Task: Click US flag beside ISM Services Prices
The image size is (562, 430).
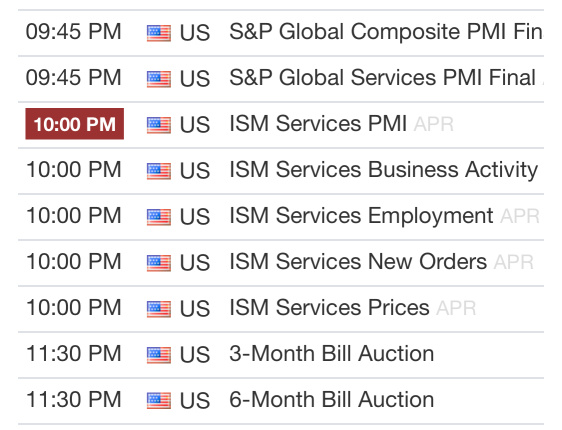Action: pyautogui.click(x=158, y=309)
